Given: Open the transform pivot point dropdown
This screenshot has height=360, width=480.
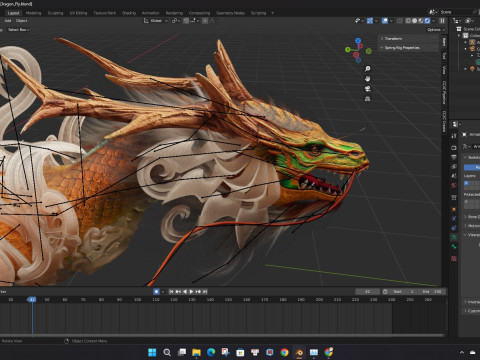Looking at the screenshot, I should [x=175, y=21].
